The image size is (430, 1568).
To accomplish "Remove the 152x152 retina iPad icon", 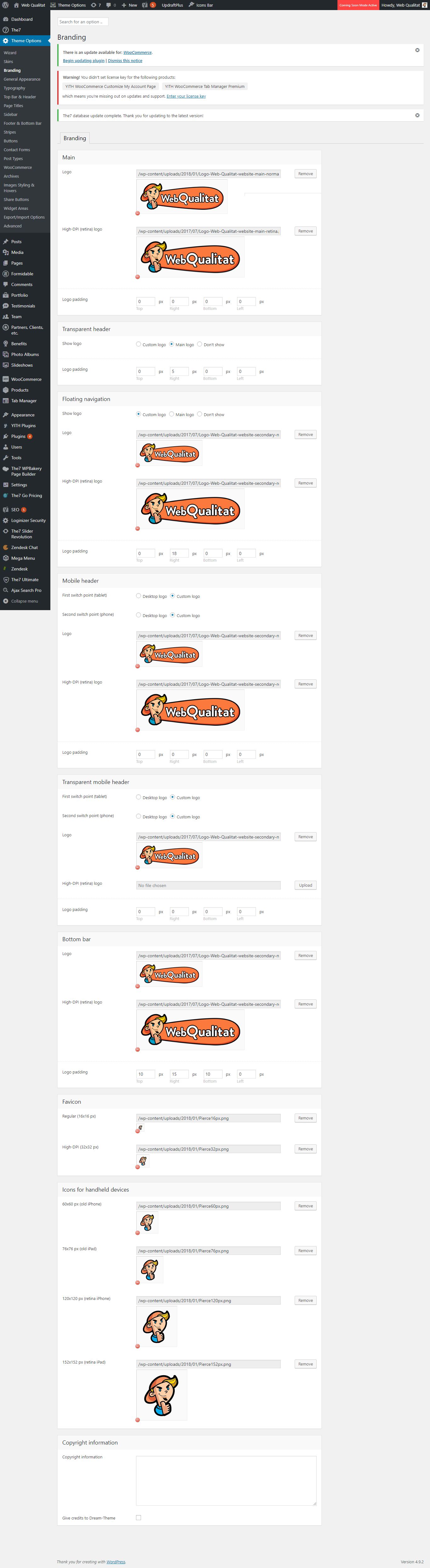I will [305, 1364].
